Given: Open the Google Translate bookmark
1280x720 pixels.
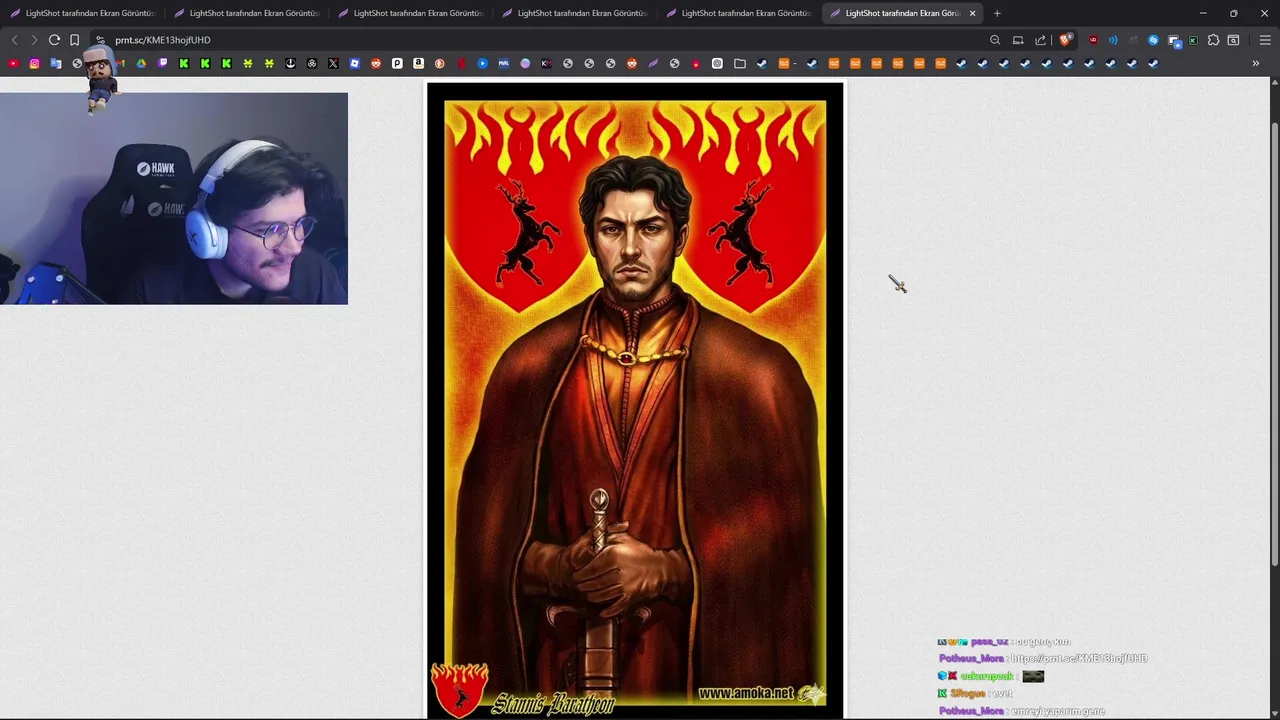Looking at the screenshot, I should (x=56, y=64).
